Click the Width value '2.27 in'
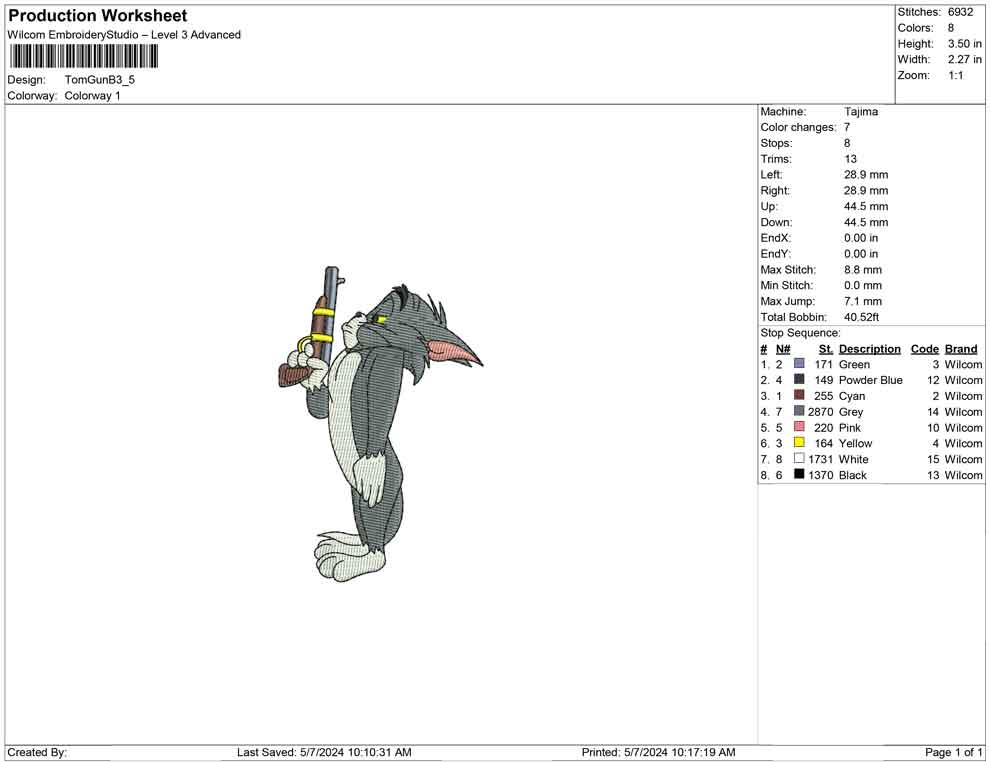 pyautogui.click(x=965, y=59)
